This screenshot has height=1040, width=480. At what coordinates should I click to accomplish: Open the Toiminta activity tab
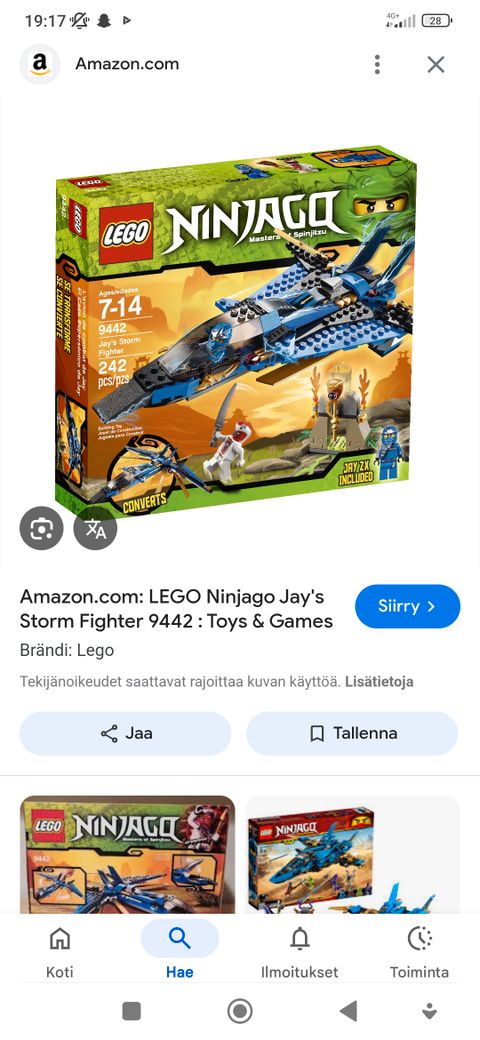(x=419, y=952)
